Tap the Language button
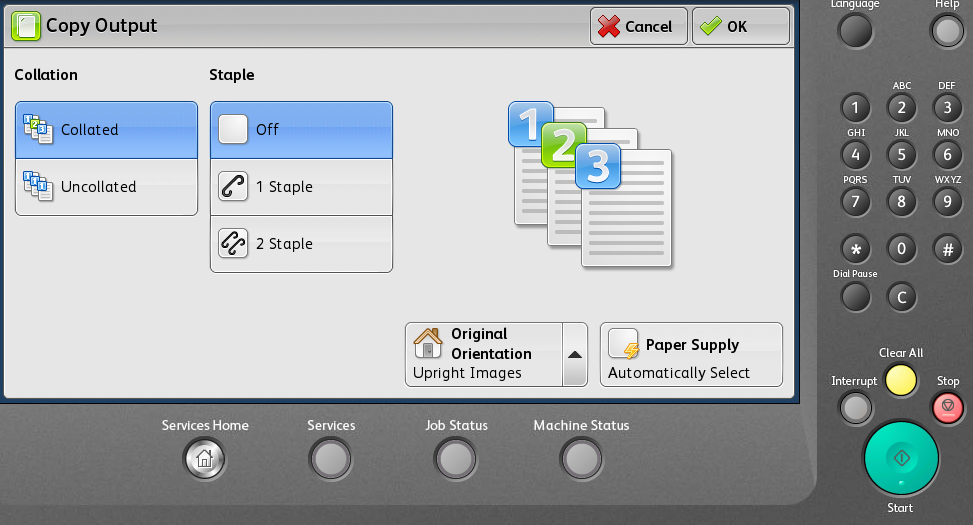 pos(855,30)
